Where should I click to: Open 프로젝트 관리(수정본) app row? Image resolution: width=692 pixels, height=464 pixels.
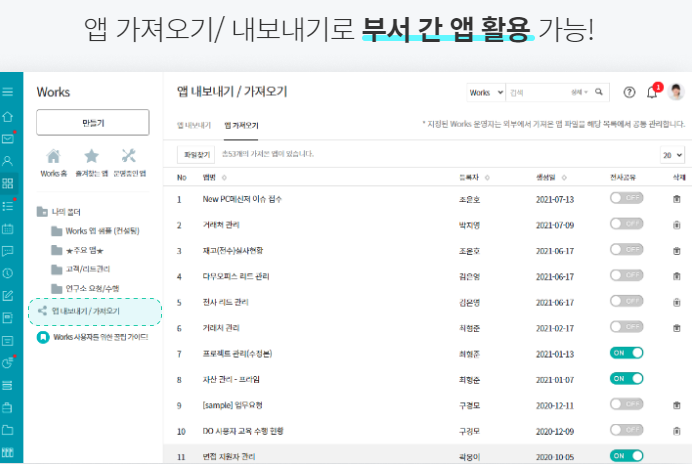tap(237, 354)
